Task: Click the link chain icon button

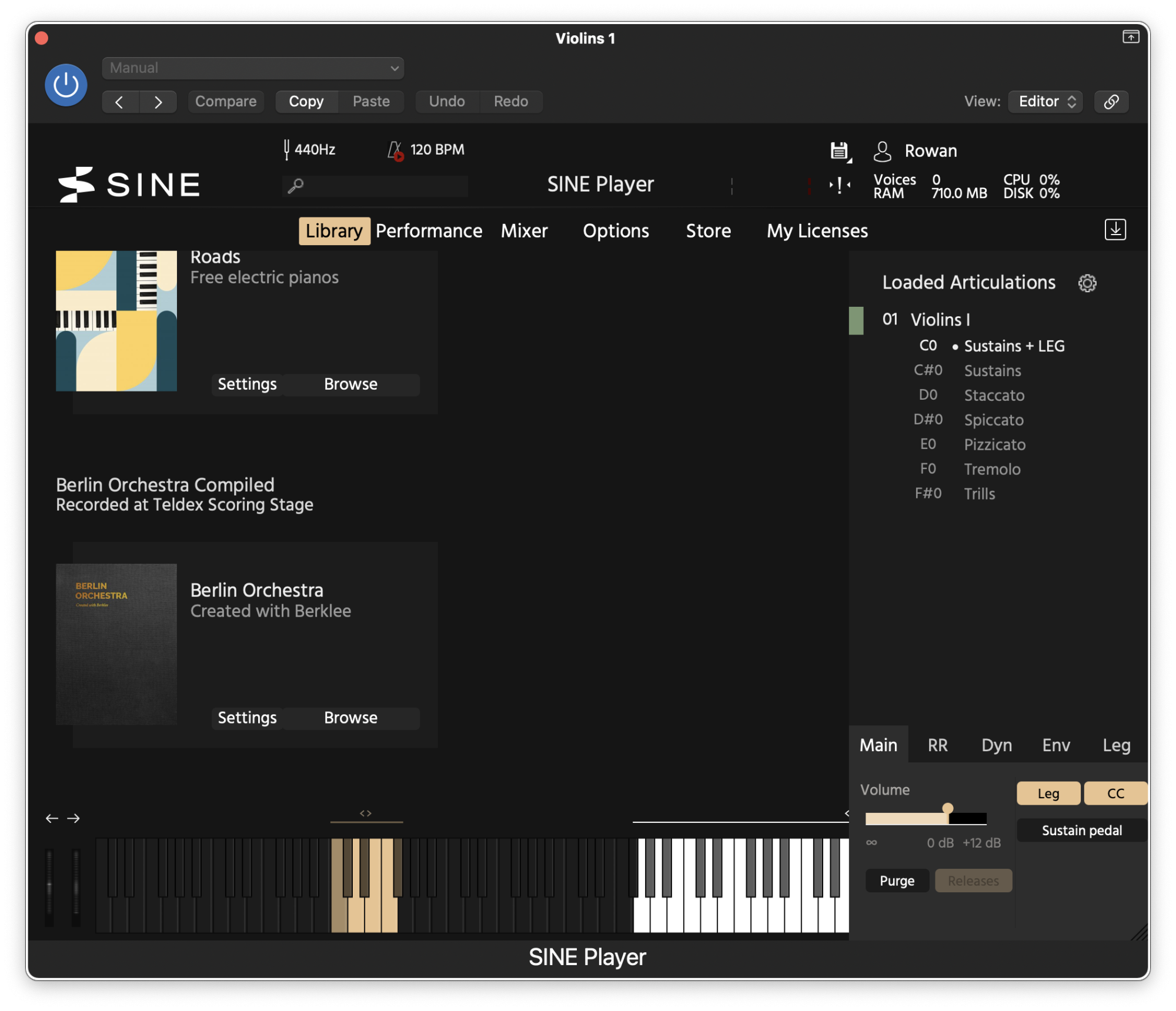Action: coord(1111,102)
